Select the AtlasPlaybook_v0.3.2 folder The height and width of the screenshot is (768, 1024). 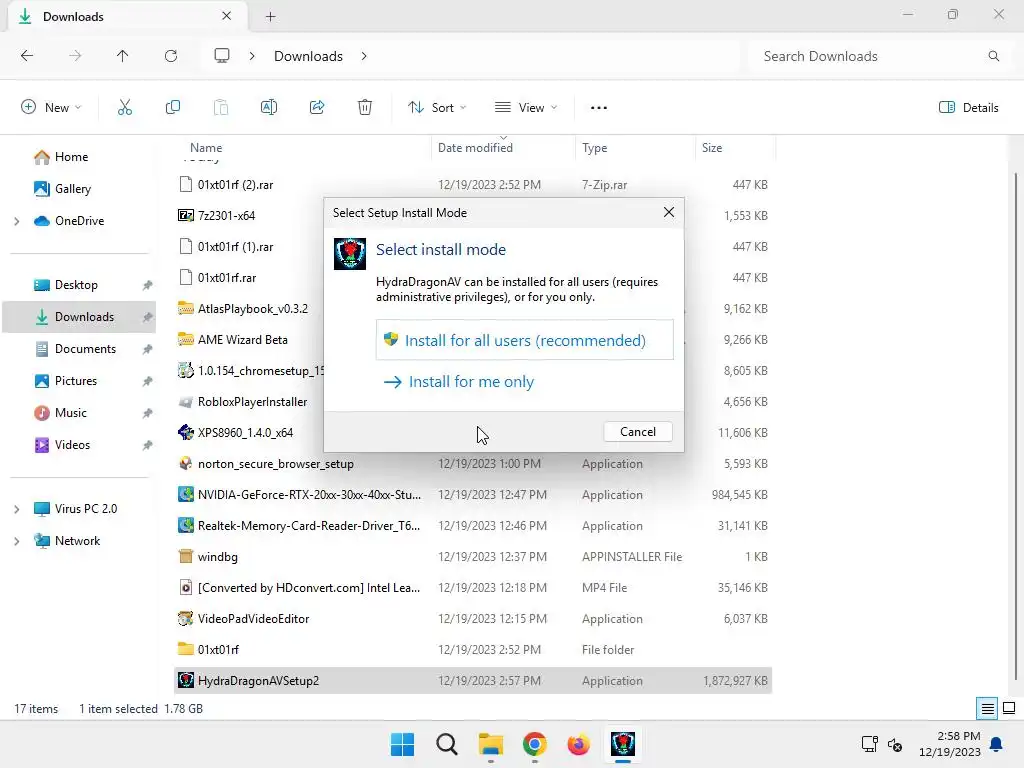coord(253,308)
